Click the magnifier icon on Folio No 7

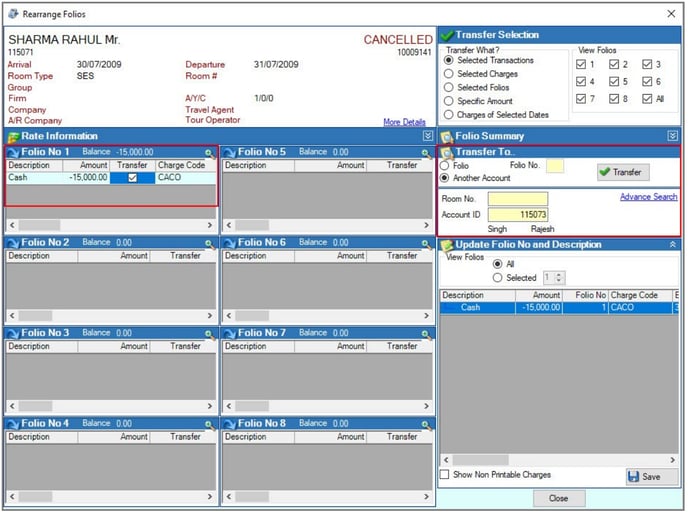[427, 333]
